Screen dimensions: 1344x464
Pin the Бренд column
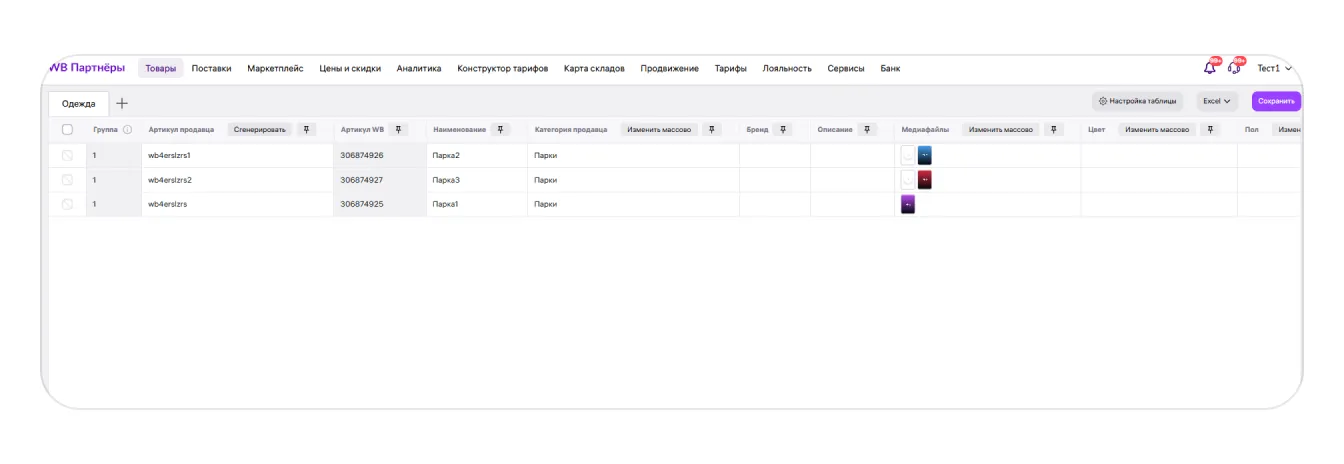tap(782, 130)
